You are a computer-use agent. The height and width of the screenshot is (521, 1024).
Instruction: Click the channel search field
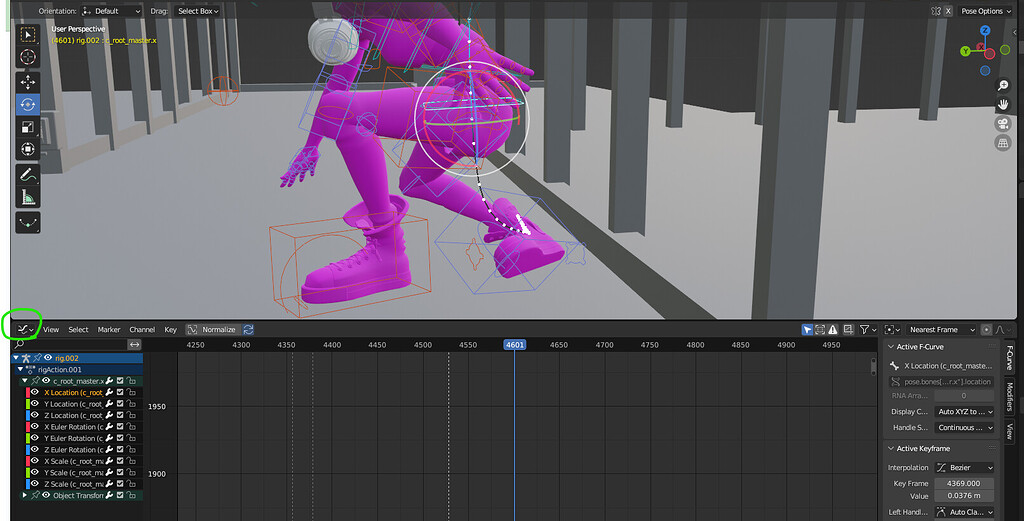tap(70, 344)
